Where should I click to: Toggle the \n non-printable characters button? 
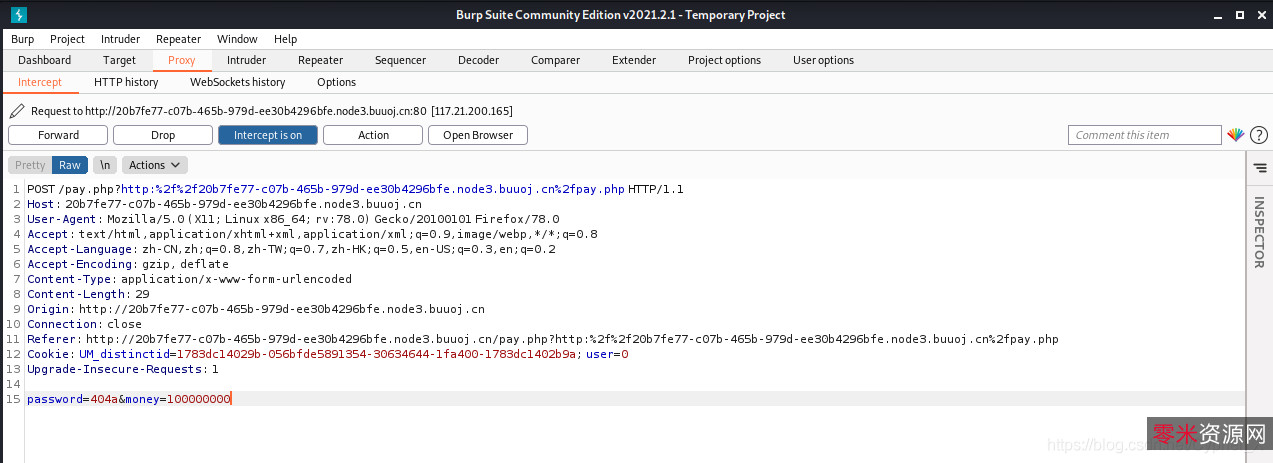click(106, 165)
